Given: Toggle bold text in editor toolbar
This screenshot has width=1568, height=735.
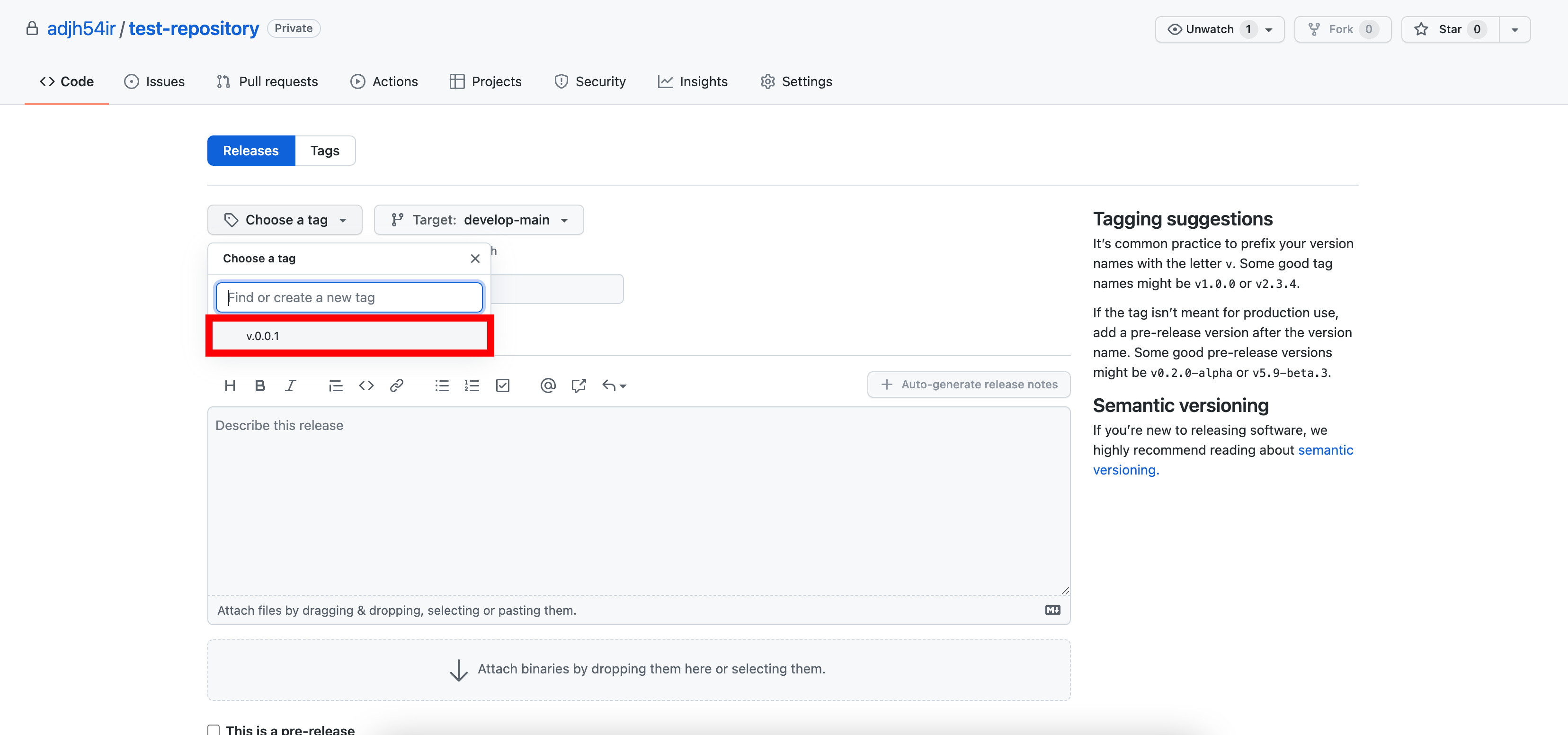Looking at the screenshot, I should (260, 385).
